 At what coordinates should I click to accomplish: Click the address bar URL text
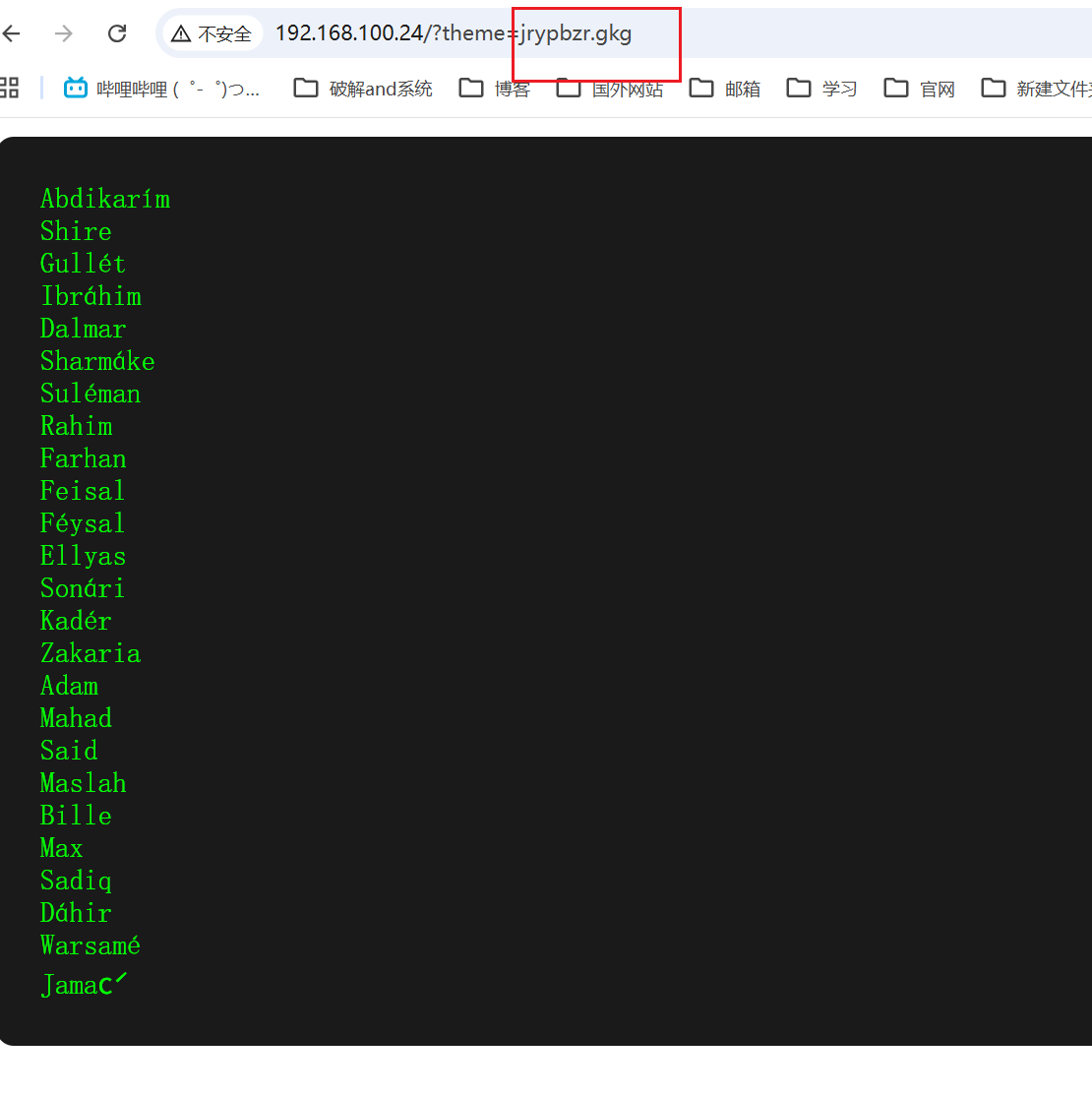(x=453, y=33)
